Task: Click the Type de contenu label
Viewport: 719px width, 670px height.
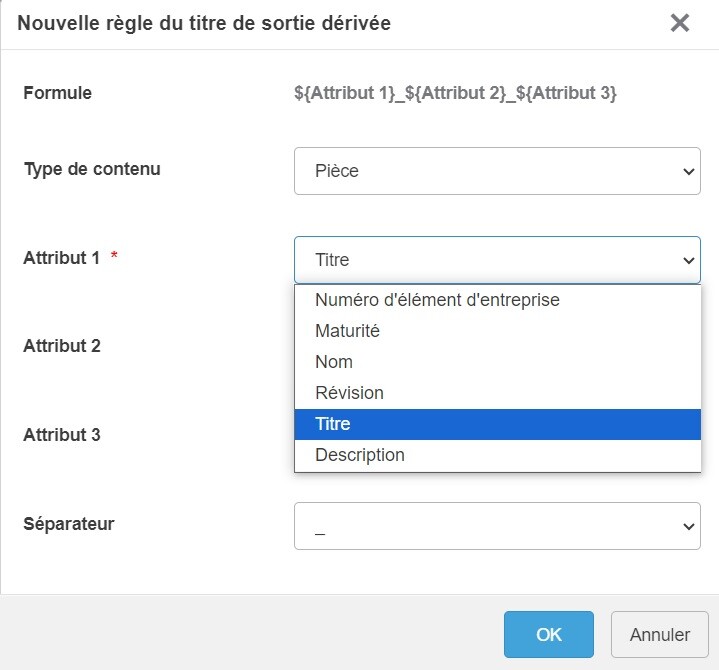Action: click(92, 169)
